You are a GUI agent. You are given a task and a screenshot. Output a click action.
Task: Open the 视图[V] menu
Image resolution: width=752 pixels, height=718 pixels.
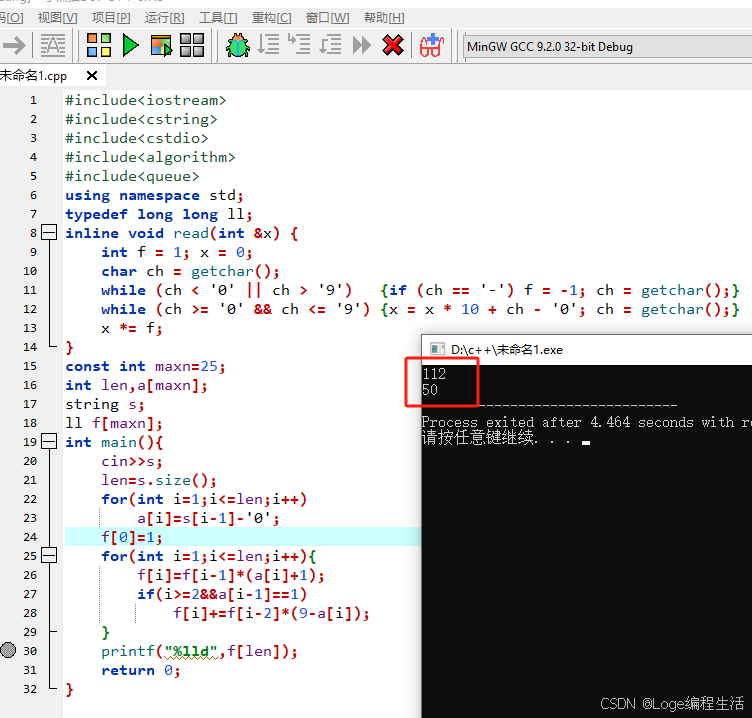pos(57,18)
